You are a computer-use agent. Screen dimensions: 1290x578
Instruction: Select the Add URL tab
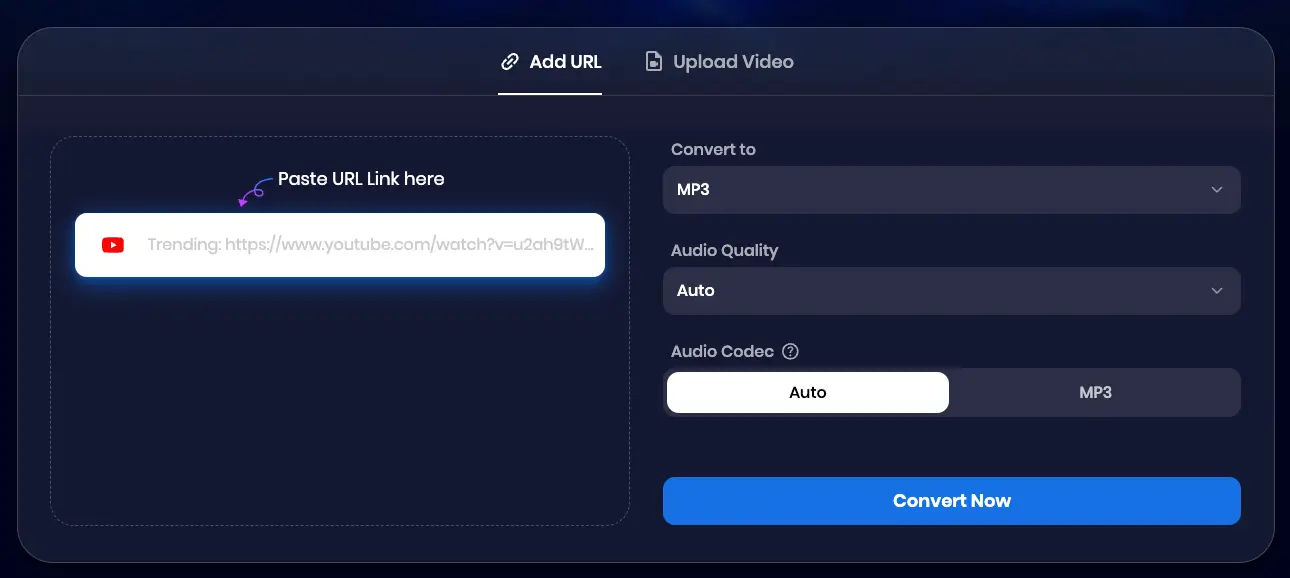tap(550, 61)
